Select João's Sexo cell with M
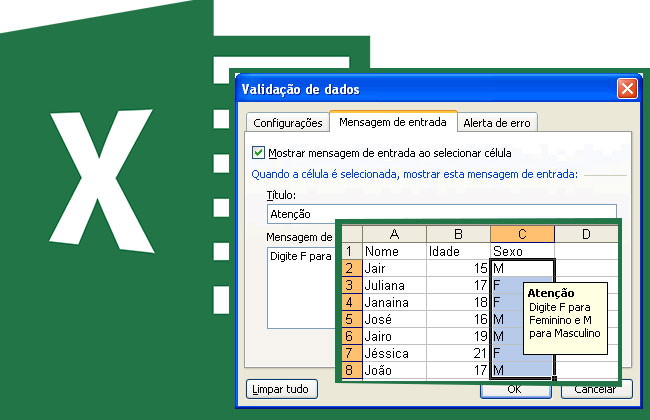Screen dimensions: 650x420 click(x=522, y=370)
